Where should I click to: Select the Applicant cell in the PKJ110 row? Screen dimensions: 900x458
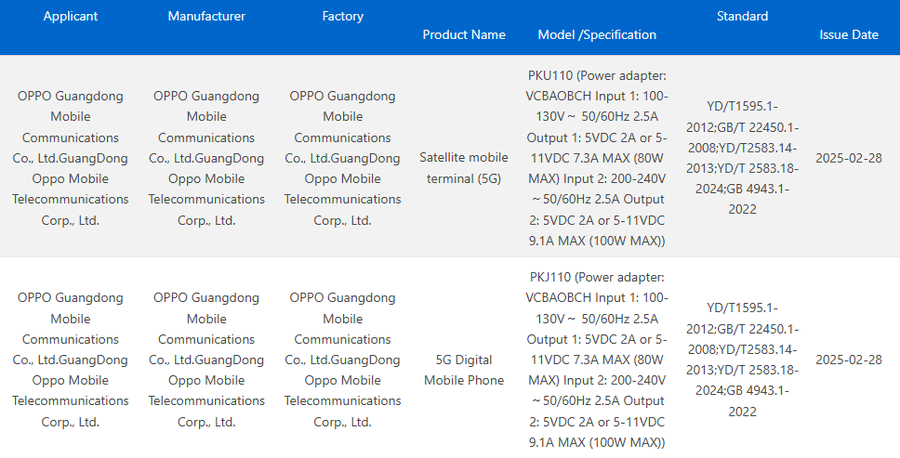(x=70, y=359)
